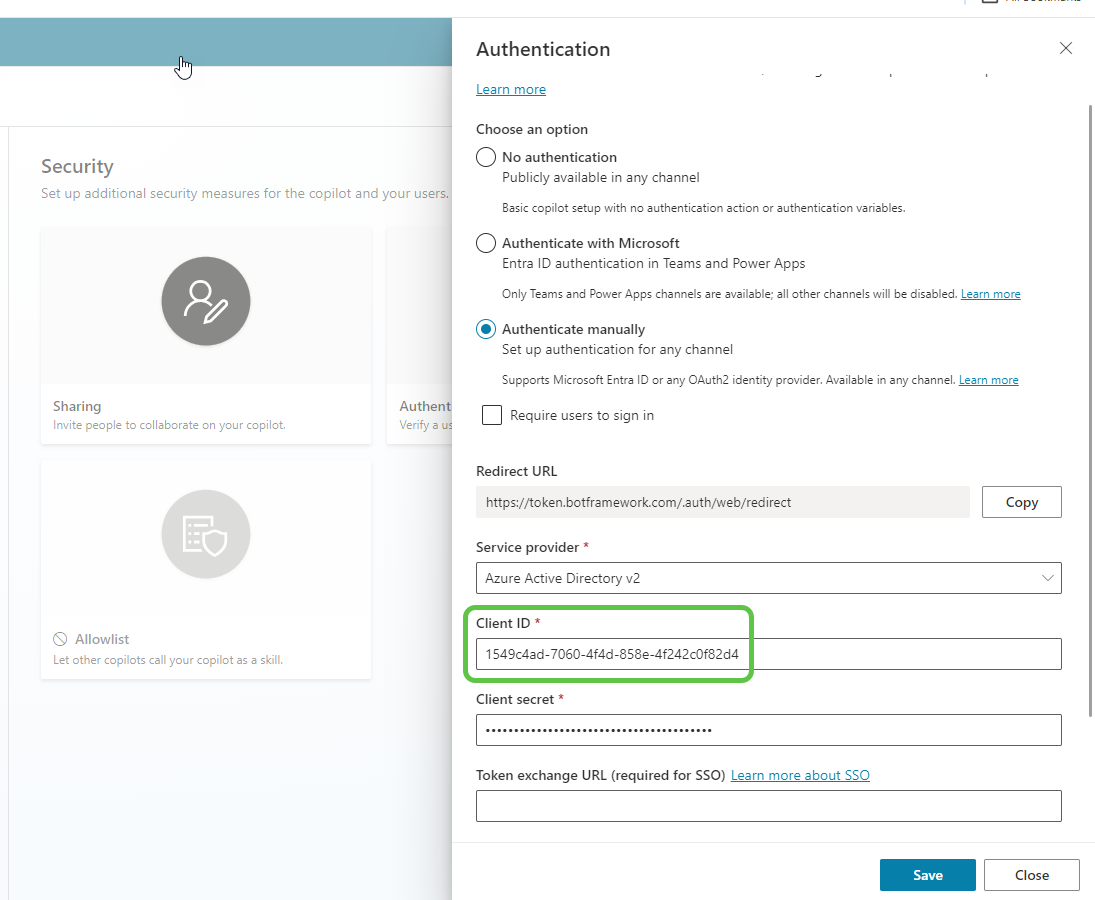Choose Authenticate with Microsoft
The height and width of the screenshot is (900, 1095).
tap(486, 243)
